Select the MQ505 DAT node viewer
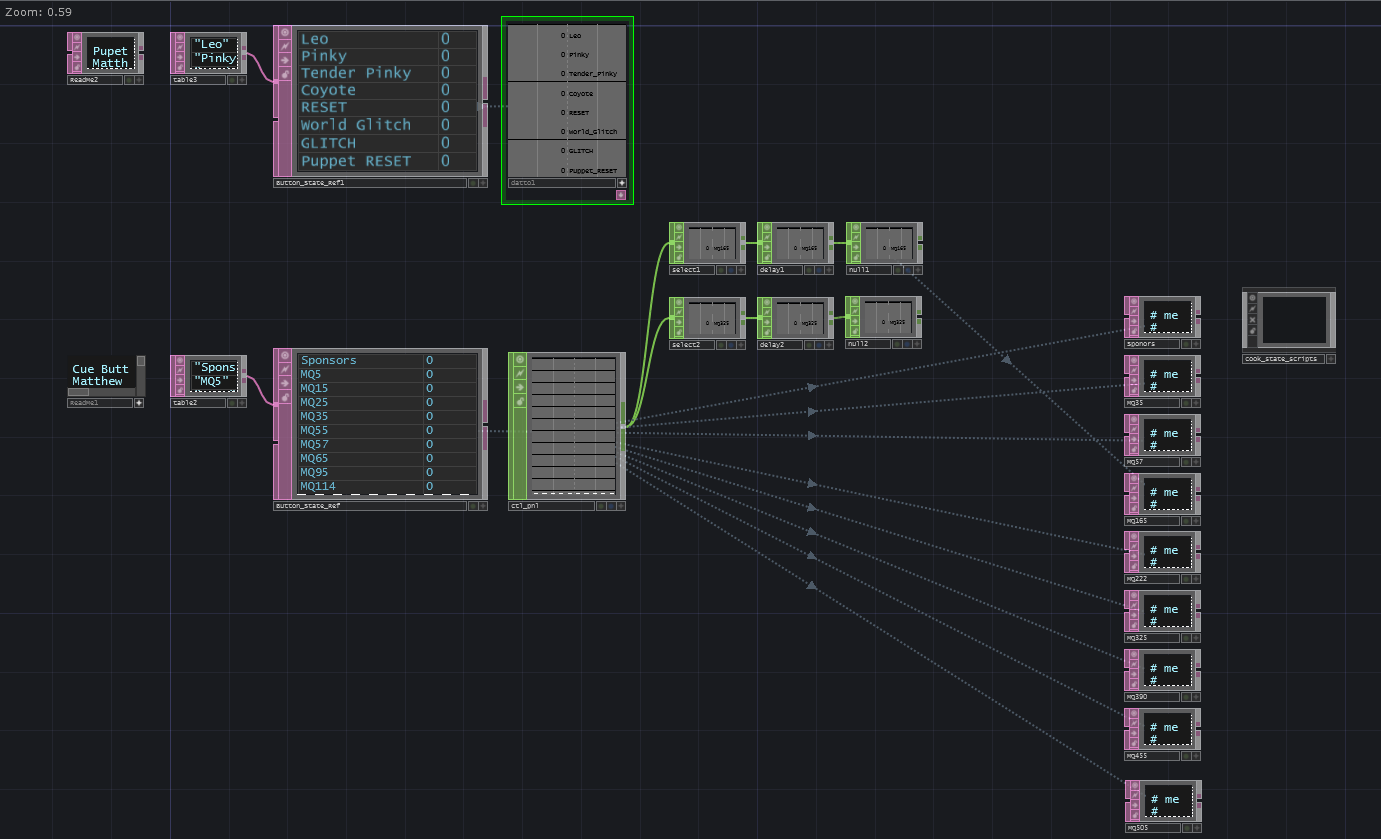The width and height of the screenshot is (1381, 839). [1168, 799]
